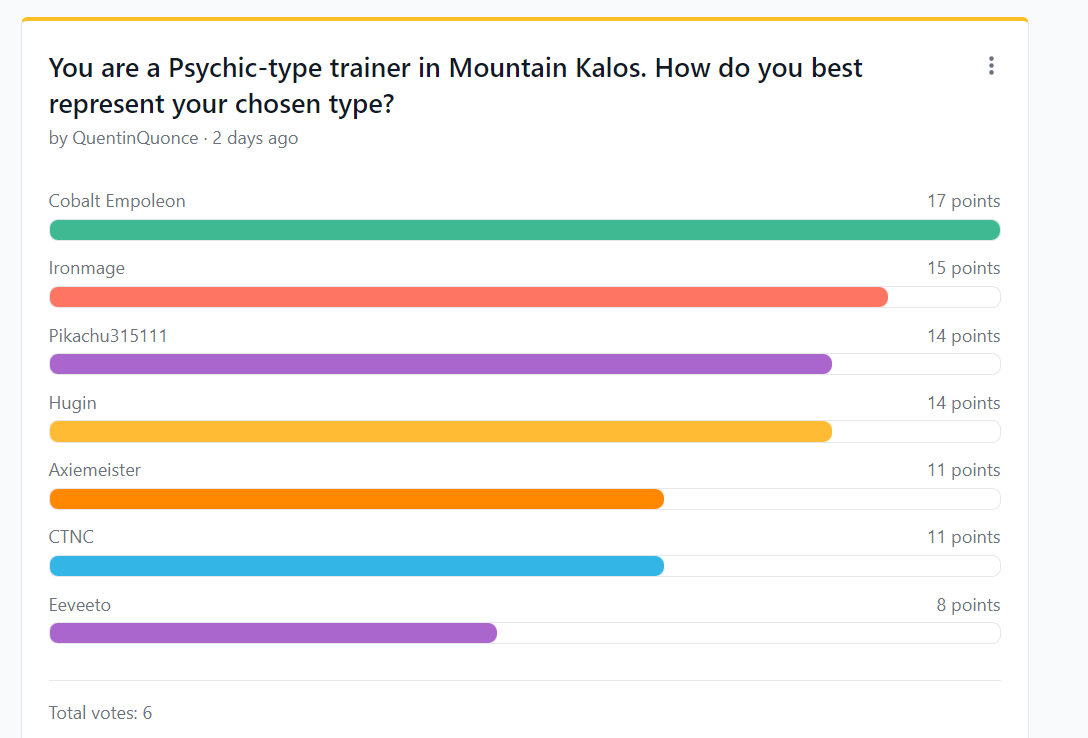Click the blue CTNC result bar
The image size is (1088, 738).
click(x=357, y=566)
